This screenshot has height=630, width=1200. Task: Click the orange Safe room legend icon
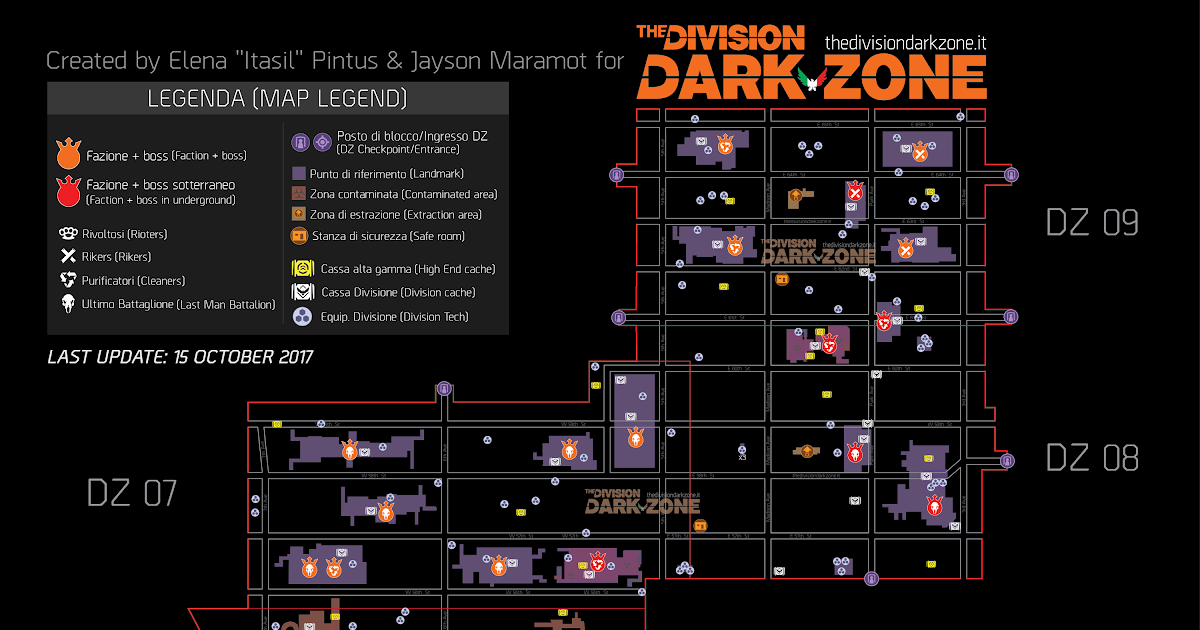[x=298, y=236]
